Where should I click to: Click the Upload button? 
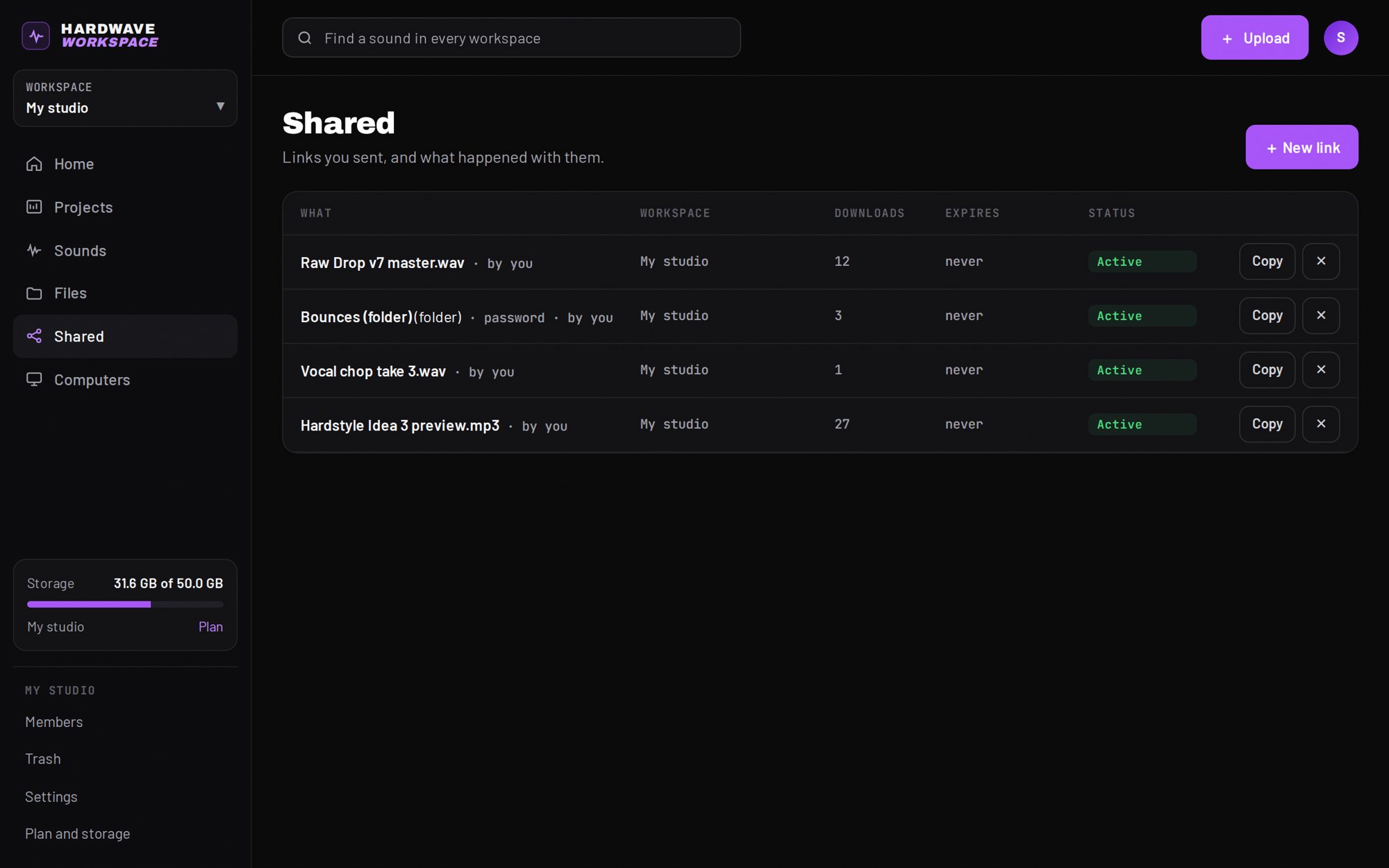coord(1254,37)
